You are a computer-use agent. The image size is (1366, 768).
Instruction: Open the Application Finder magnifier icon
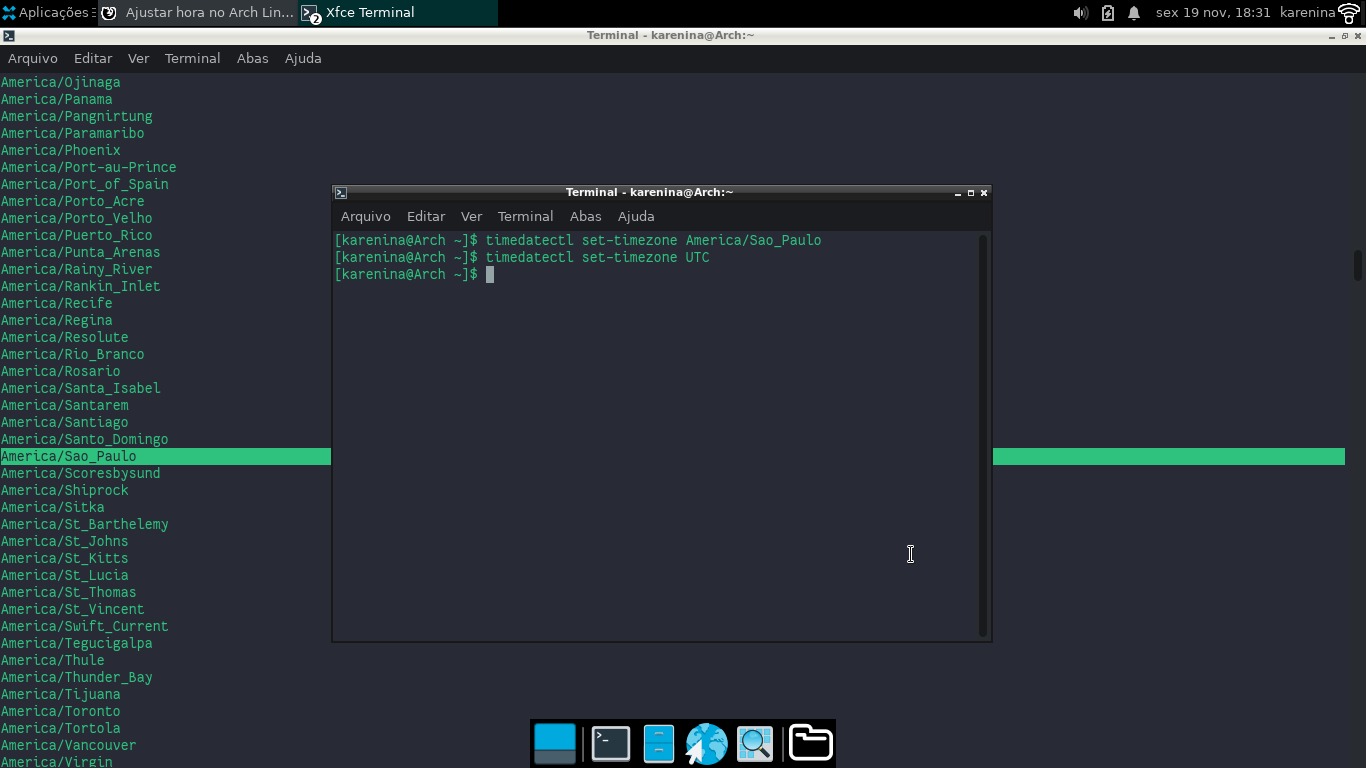[755, 744]
